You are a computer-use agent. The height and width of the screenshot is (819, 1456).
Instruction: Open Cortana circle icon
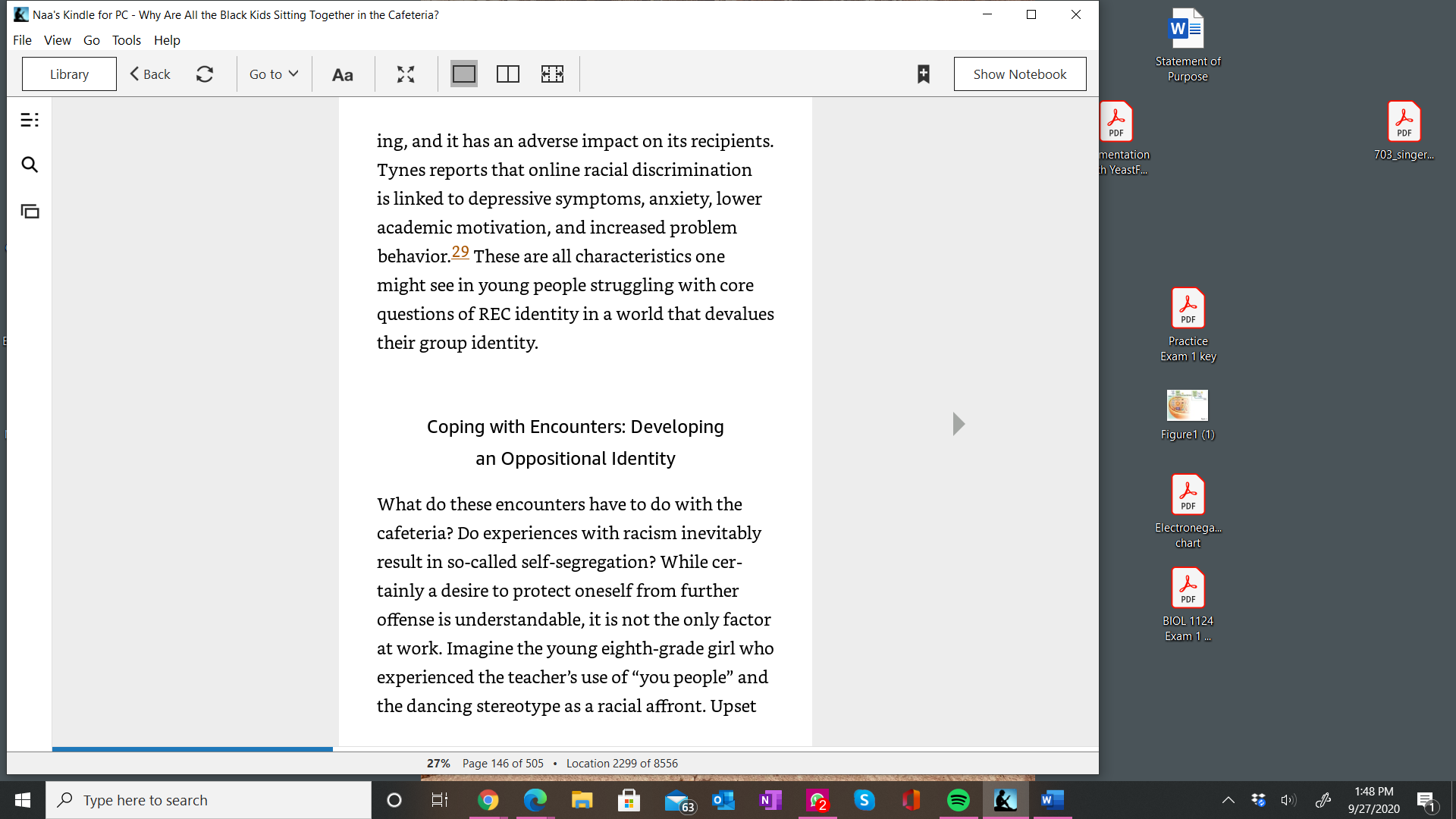(x=394, y=800)
